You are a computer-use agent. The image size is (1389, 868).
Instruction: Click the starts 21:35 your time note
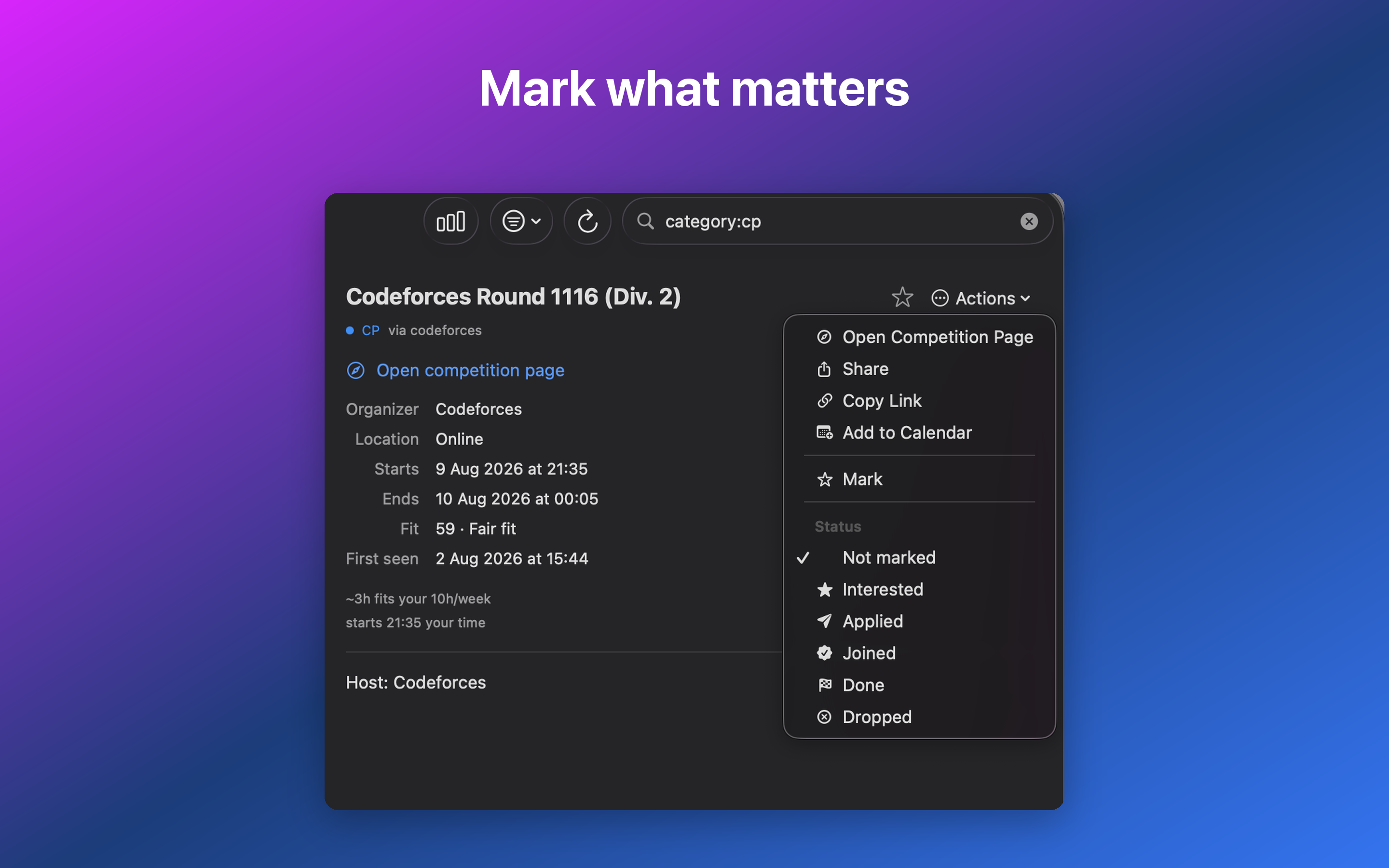pos(416,623)
